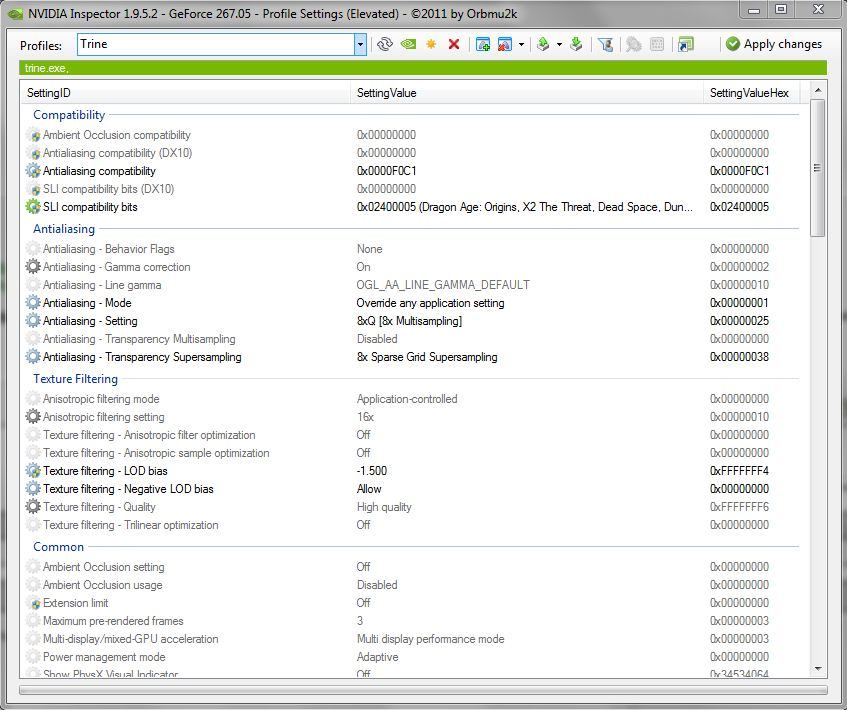Screen dimensions: 847x710
Task: Click icon beside Extension limit row
Action: (33, 602)
